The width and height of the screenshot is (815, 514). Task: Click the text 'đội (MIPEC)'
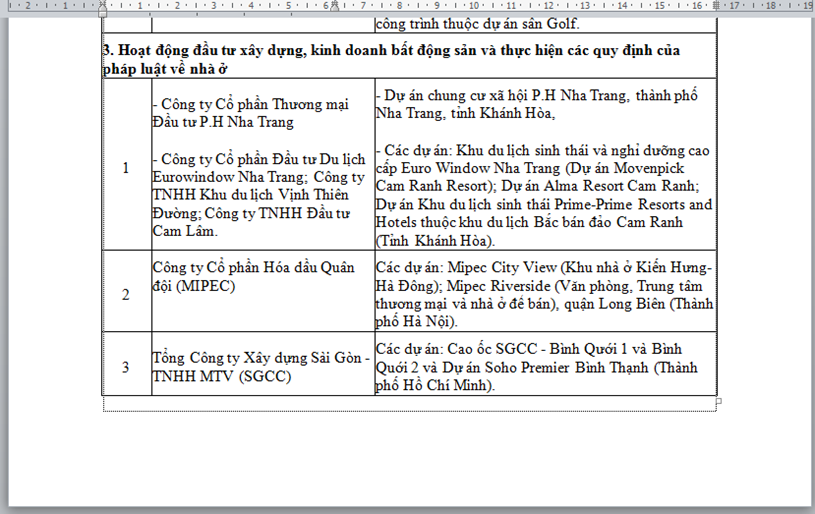point(193,286)
